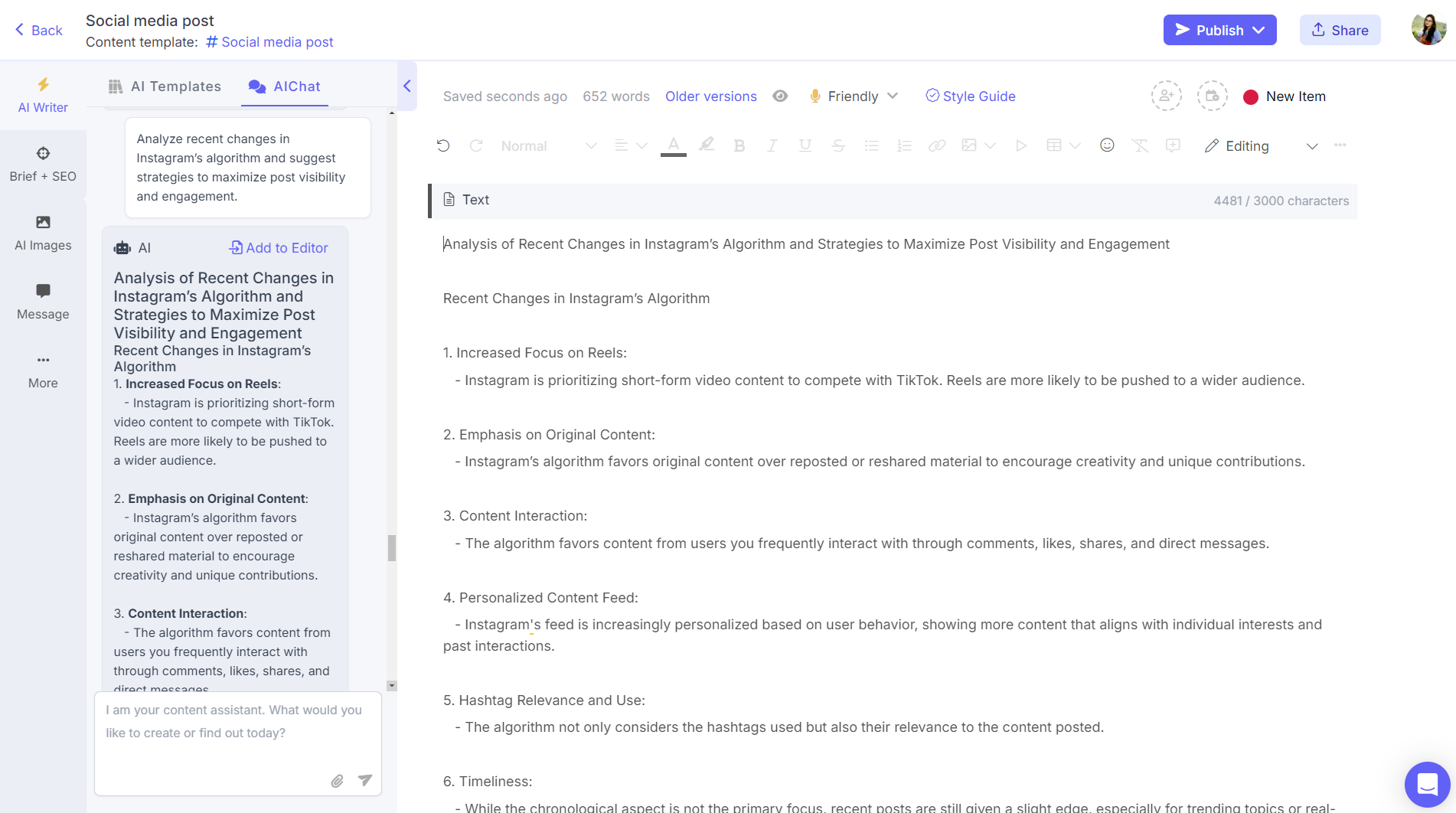
Task: Collapse the left panel with chevron
Action: click(407, 86)
